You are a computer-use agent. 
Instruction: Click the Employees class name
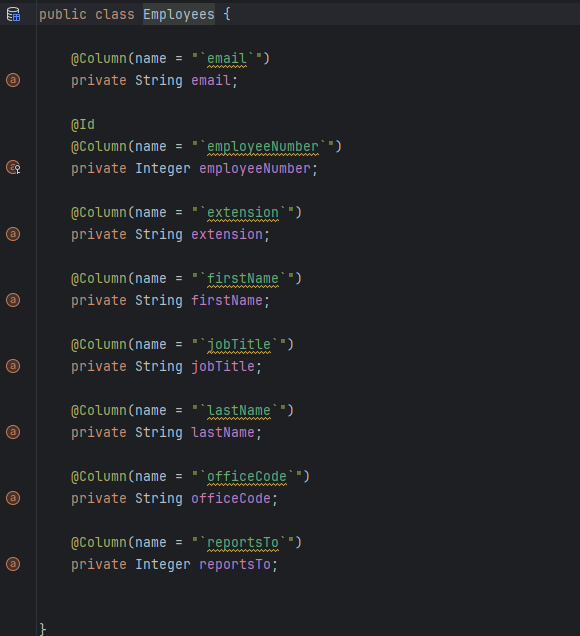point(179,15)
